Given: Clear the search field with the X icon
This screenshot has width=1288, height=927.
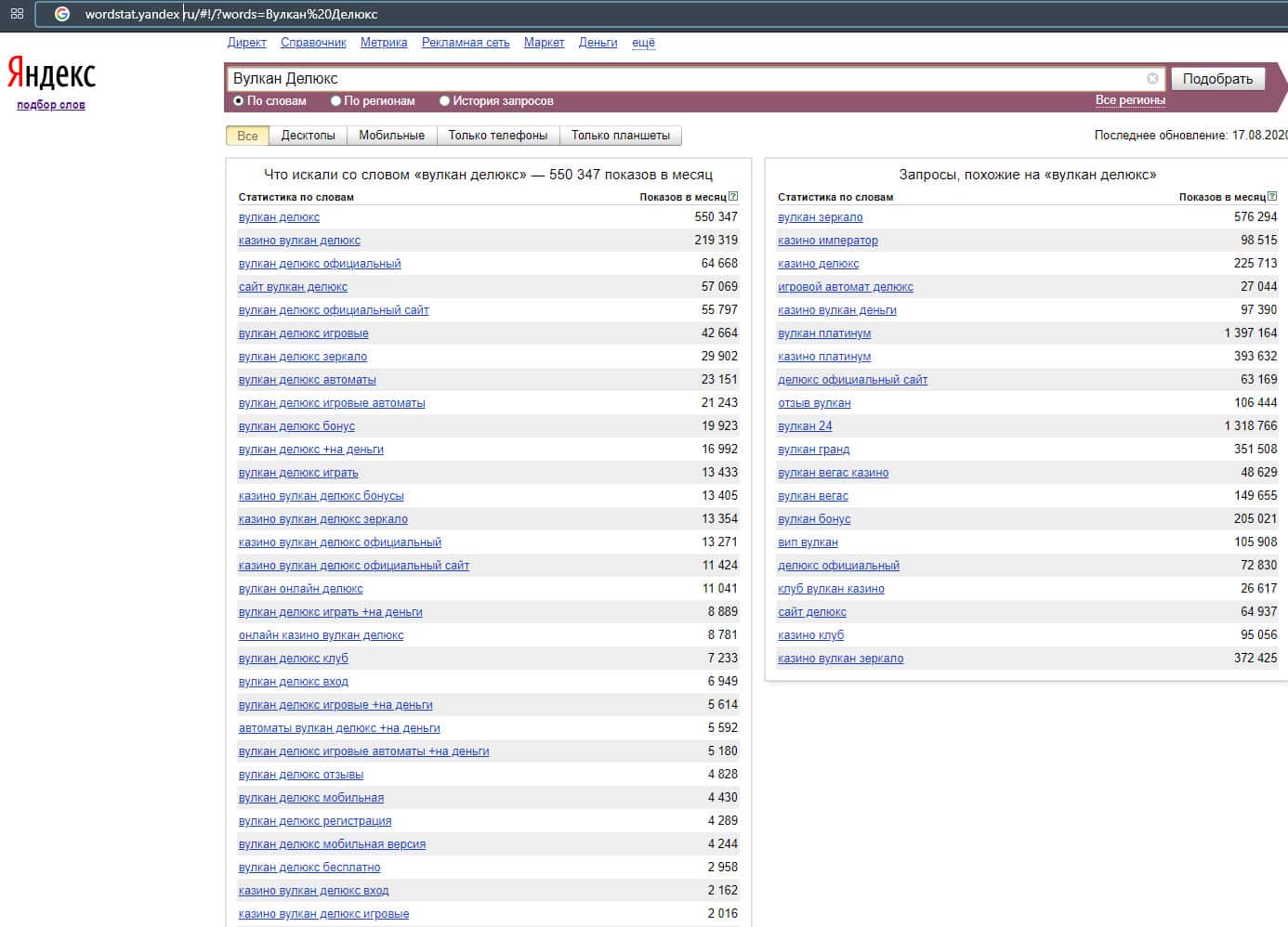Looking at the screenshot, I should (x=1152, y=79).
